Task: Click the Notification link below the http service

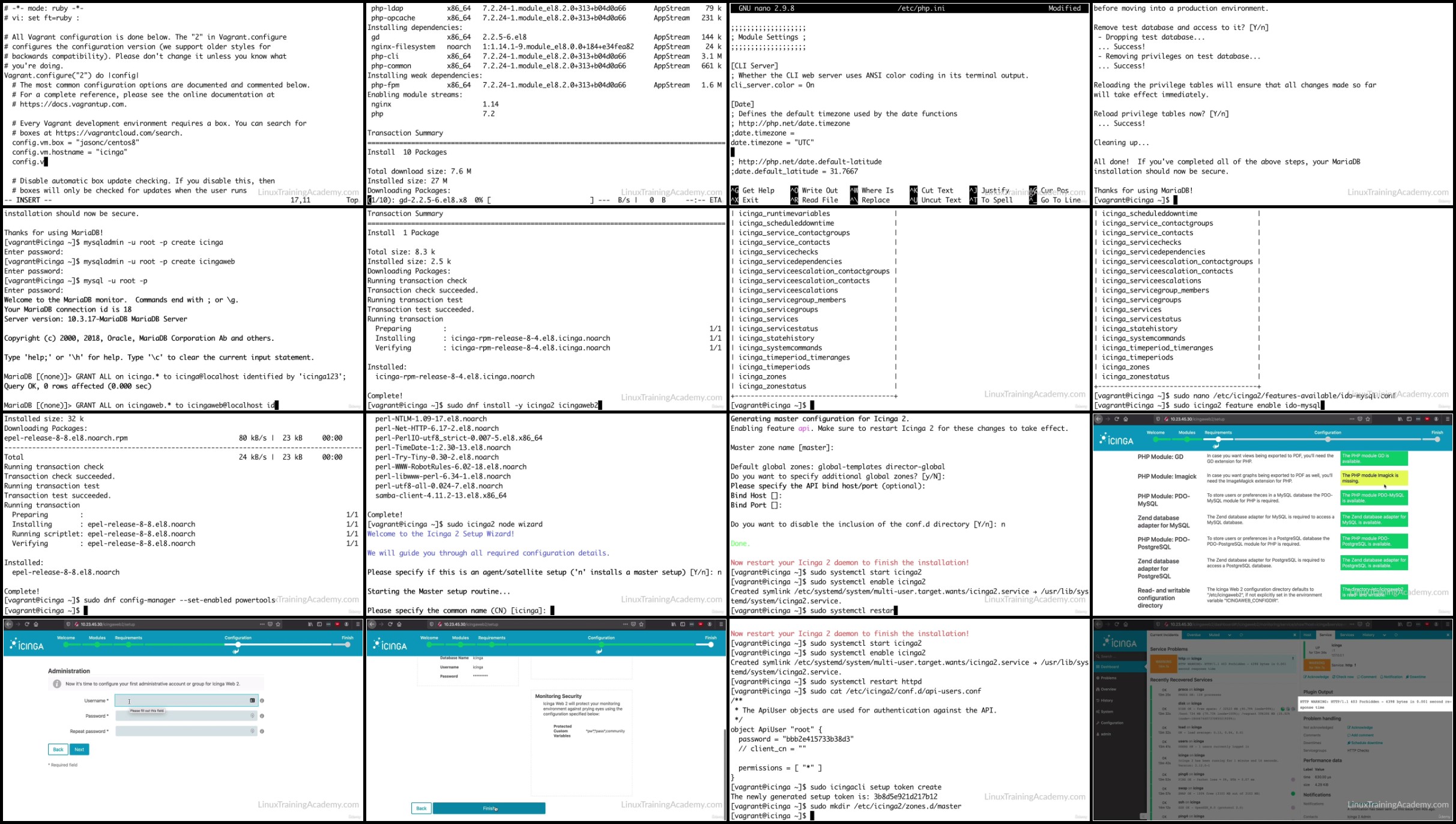Action: pyautogui.click(x=1391, y=677)
